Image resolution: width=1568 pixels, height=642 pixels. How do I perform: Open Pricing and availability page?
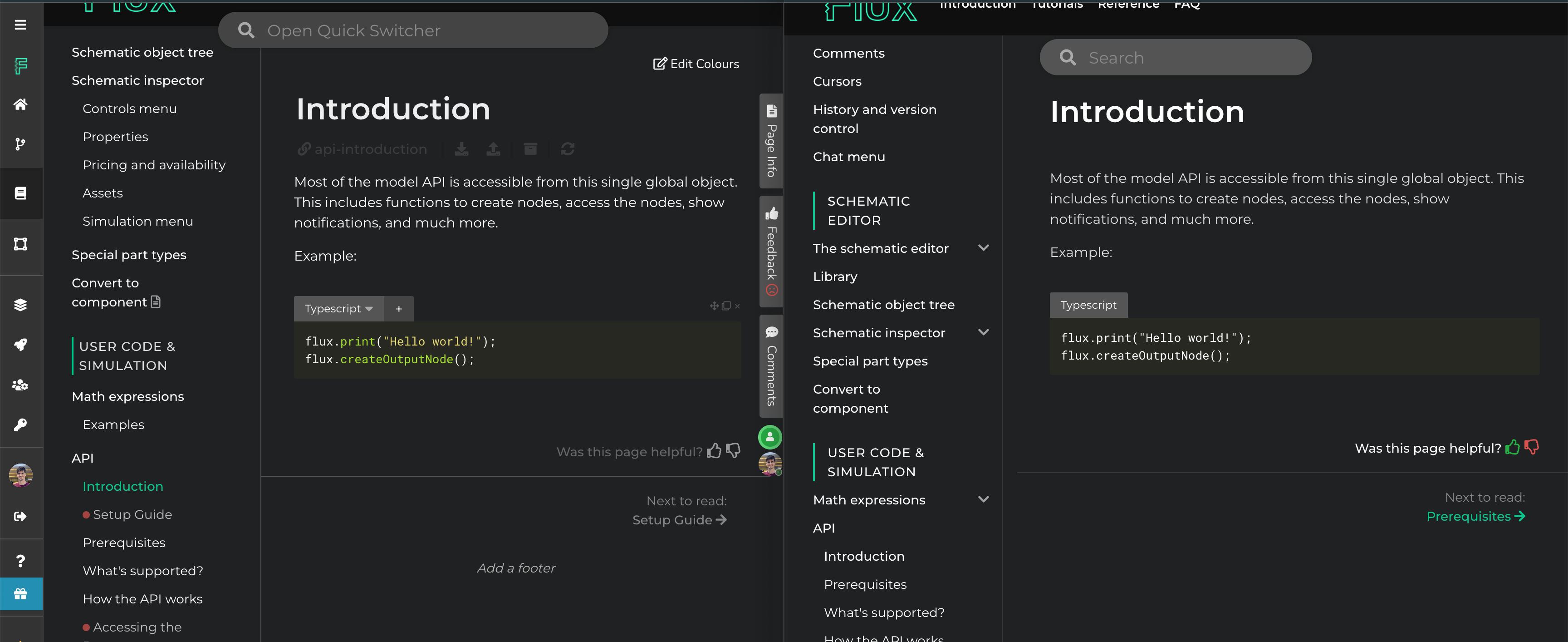click(x=154, y=165)
